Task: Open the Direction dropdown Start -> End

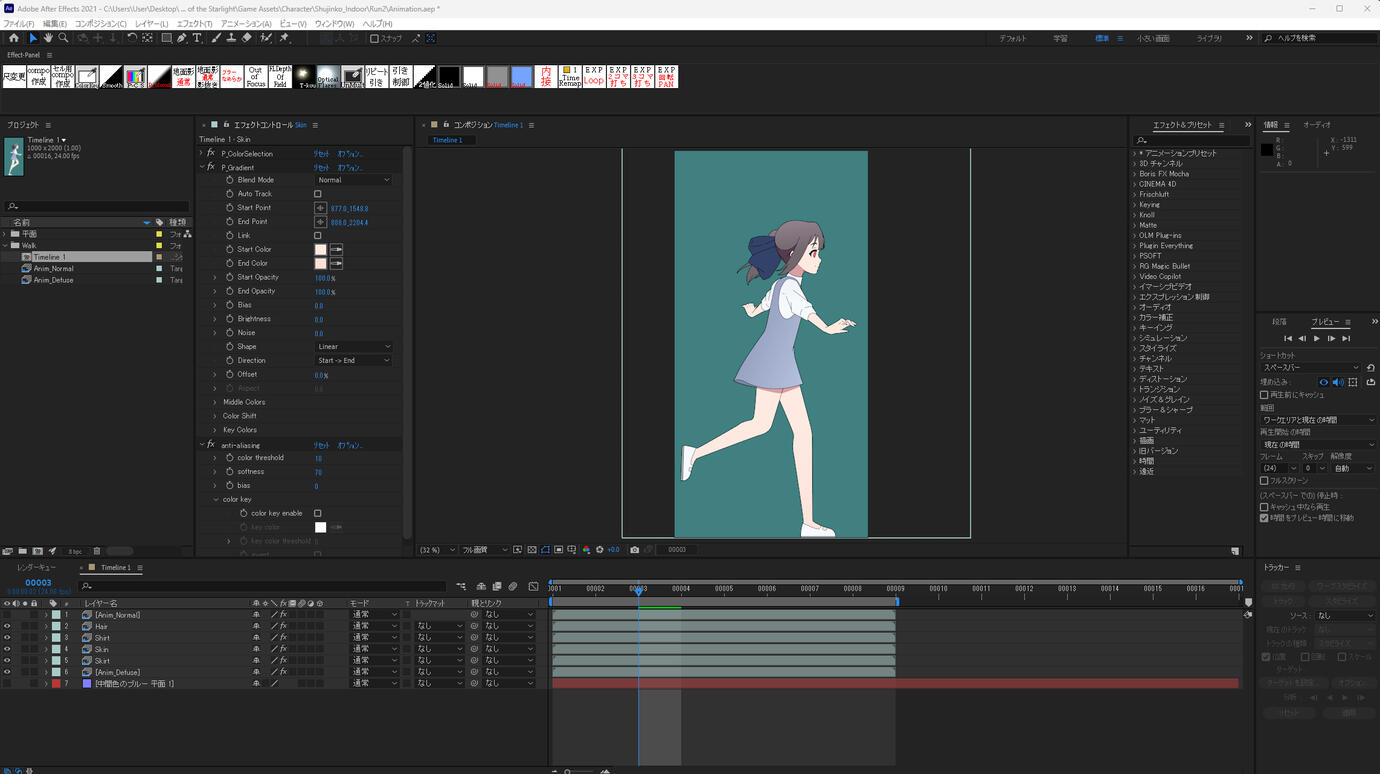Action: click(x=354, y=361)
